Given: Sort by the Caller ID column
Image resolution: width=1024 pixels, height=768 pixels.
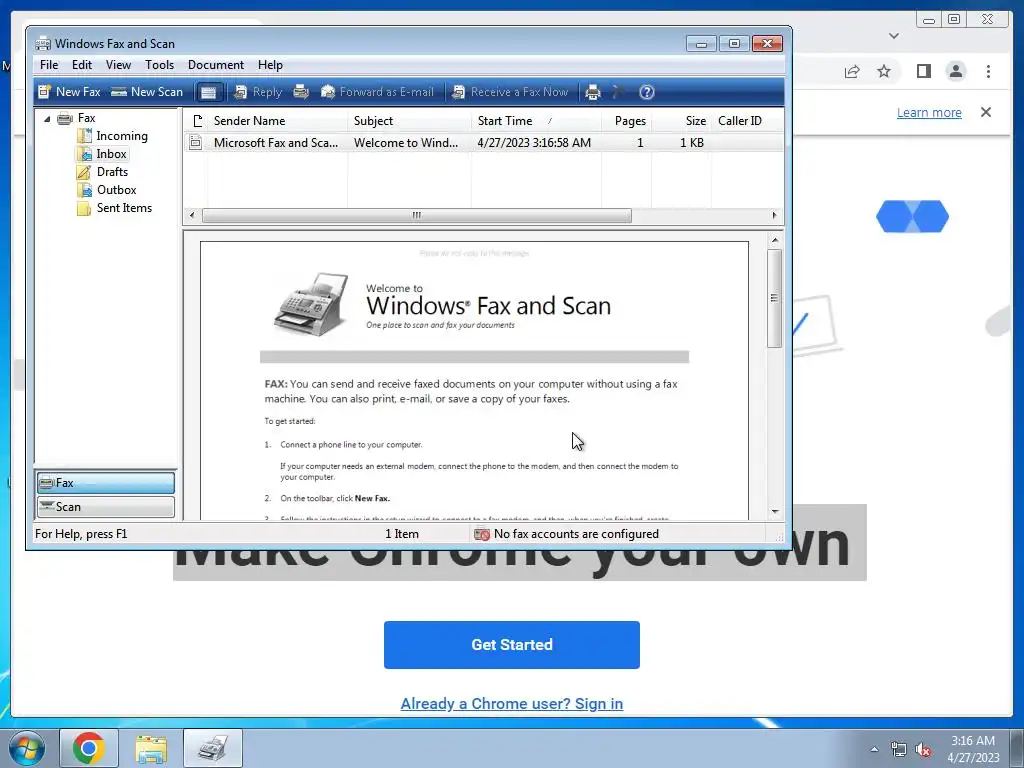Looking at the screenshot, I should (747, 121).
